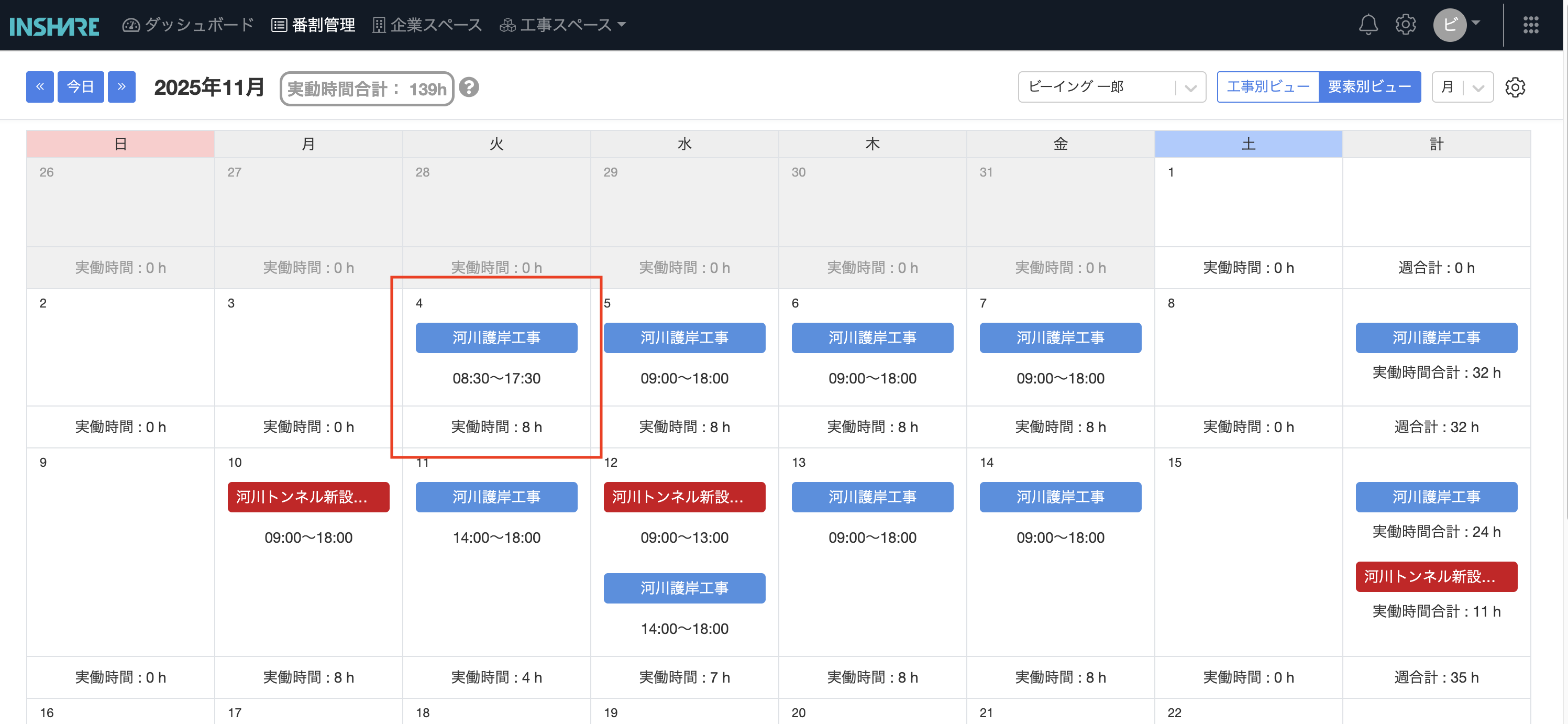The width and height of the screenshot is (1568, 724).
Task: Expand 工事スペース dropdown menu
Action: [x=562, y=25]
